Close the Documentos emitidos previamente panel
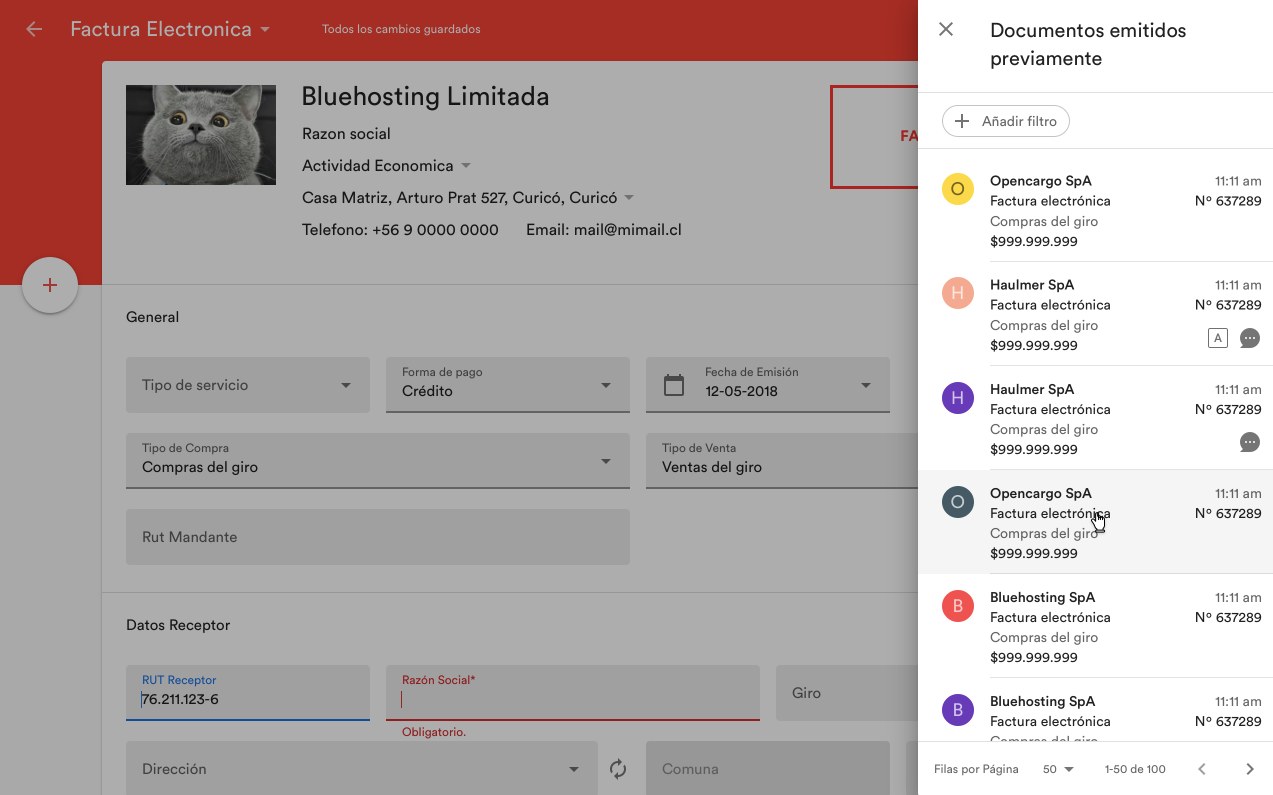The height and width of the screenshot is (795, 1273). tap(946, 30)
